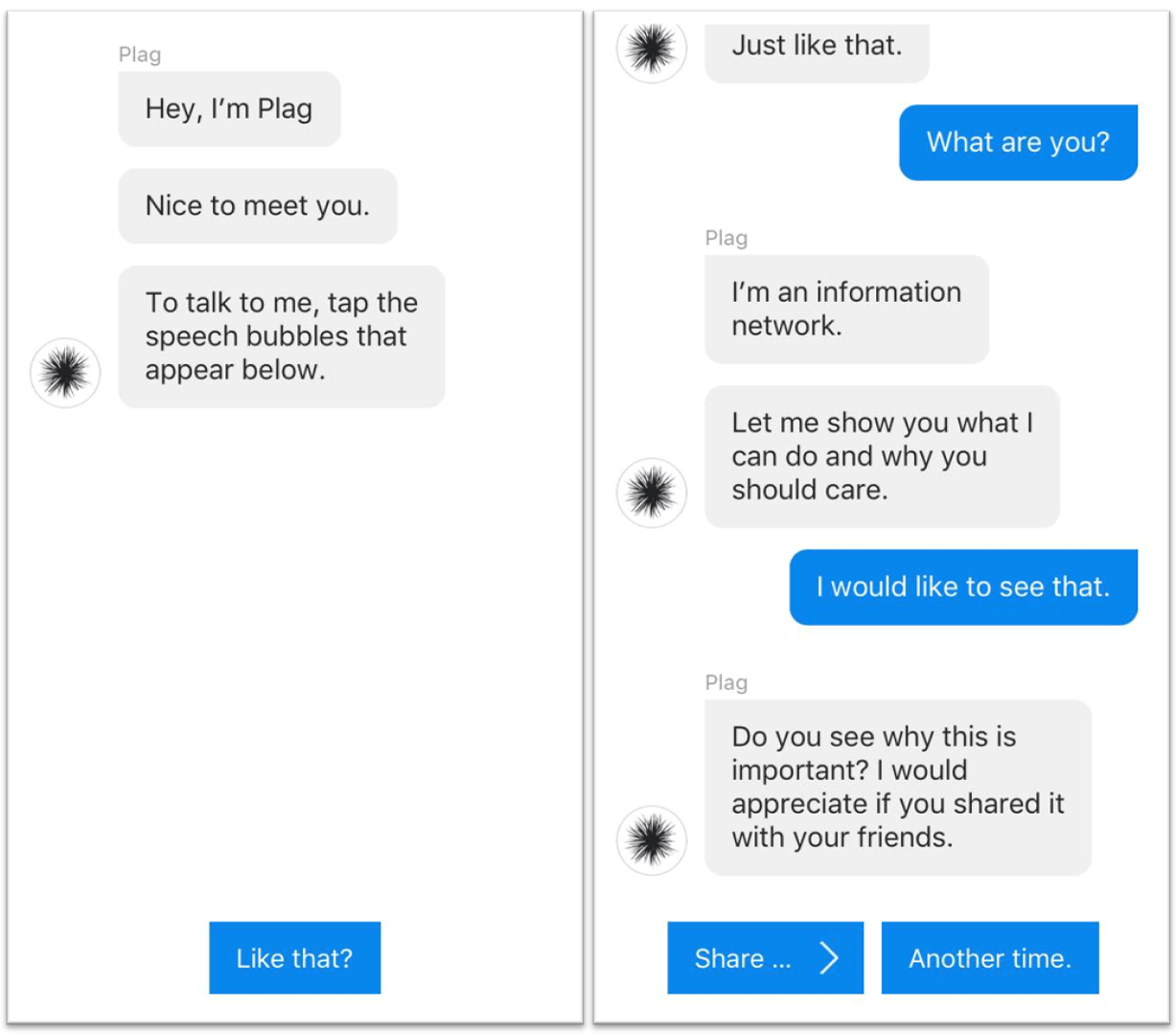Tap the 'Do you see why this' message

pyautogui.click(x=897, y=787)
